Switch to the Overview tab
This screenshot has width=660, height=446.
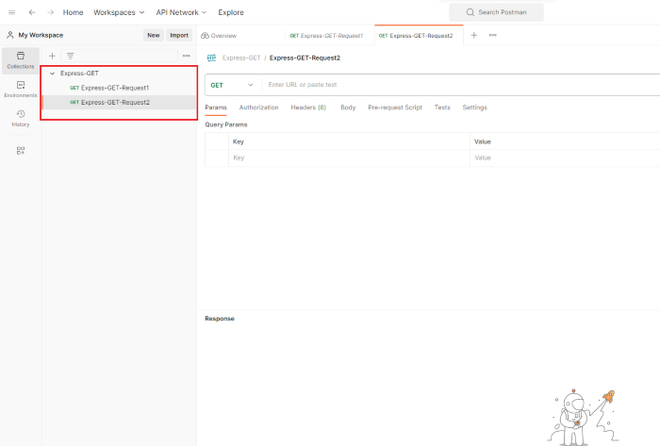click(x=219, y=36)
